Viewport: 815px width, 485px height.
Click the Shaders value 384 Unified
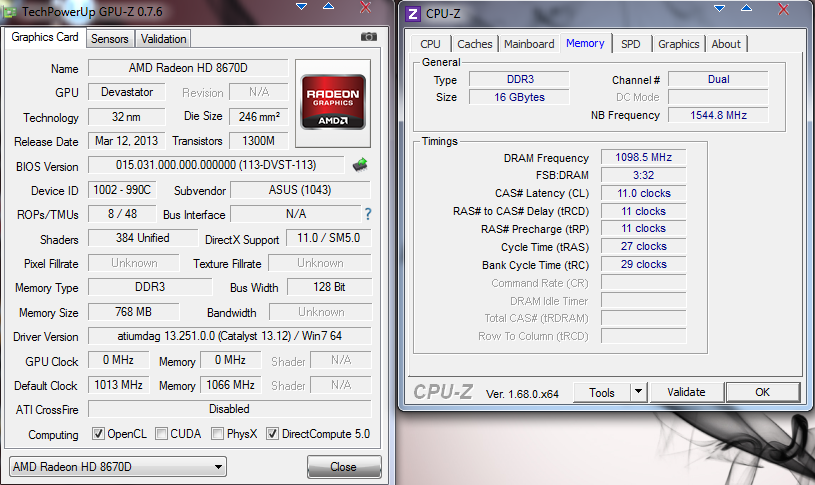pyautogui.click(x=143, y=238)
